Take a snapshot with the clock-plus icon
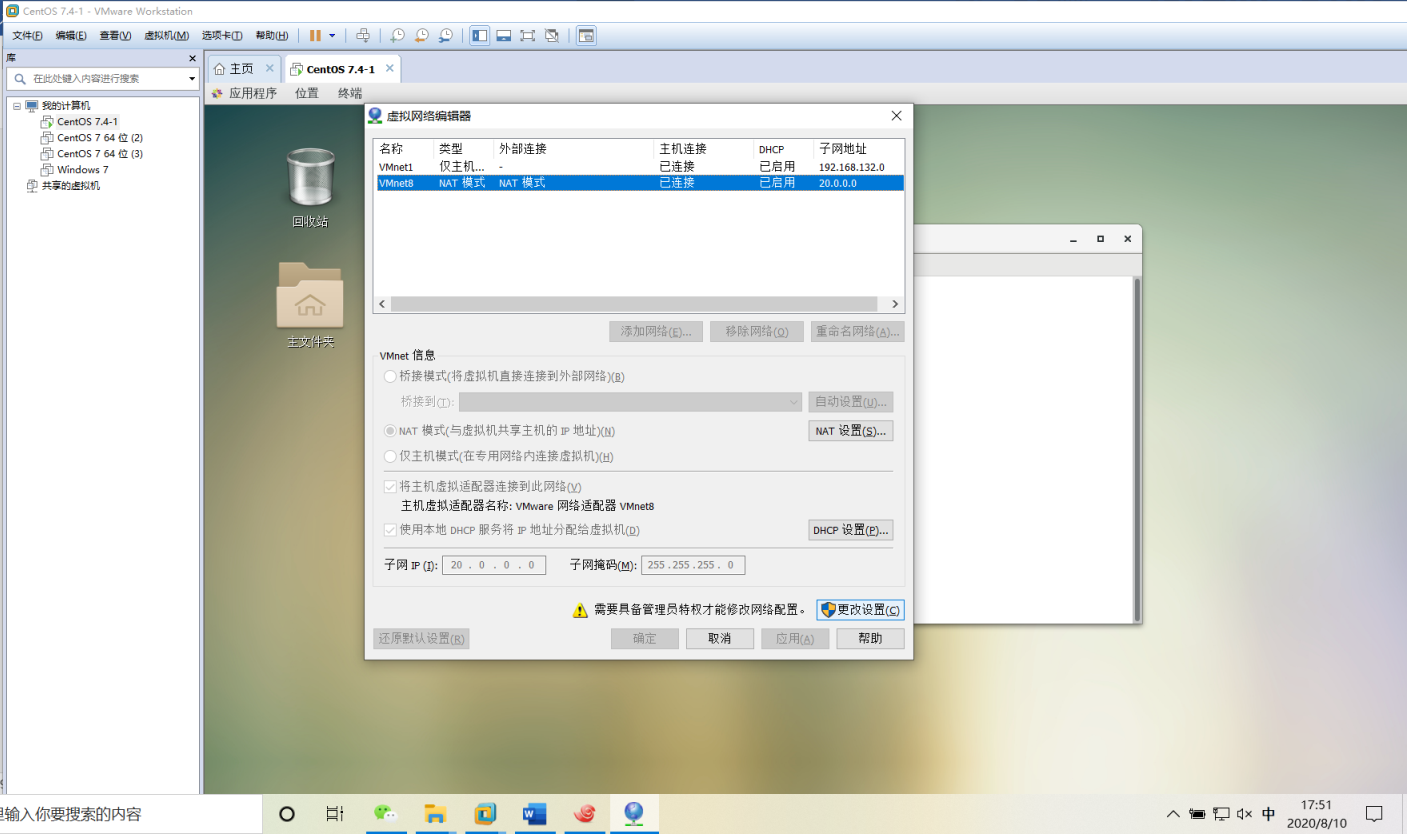 click(x=397, y=35)
